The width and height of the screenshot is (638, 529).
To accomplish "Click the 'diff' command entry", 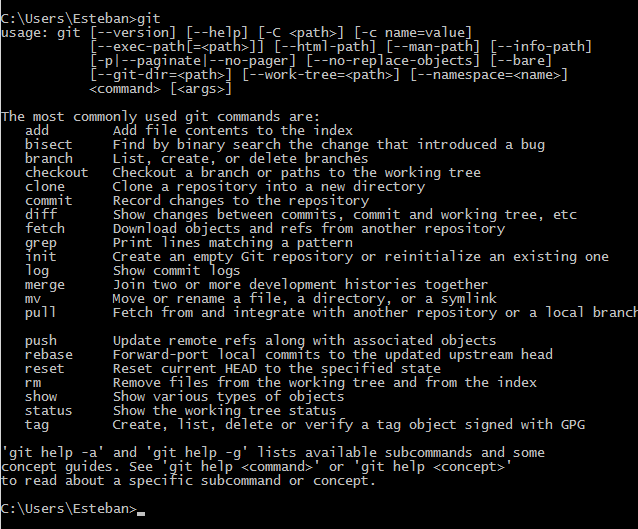I will (41, 214).
